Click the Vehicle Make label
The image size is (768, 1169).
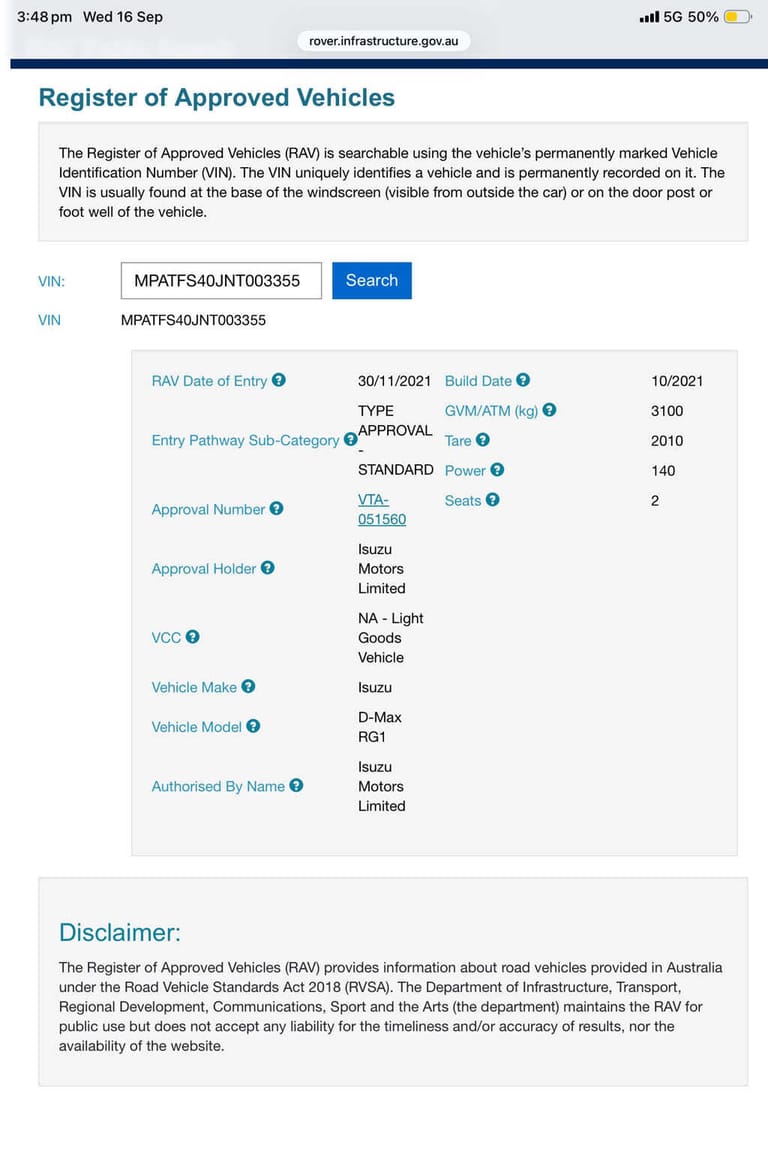[194, 687]
